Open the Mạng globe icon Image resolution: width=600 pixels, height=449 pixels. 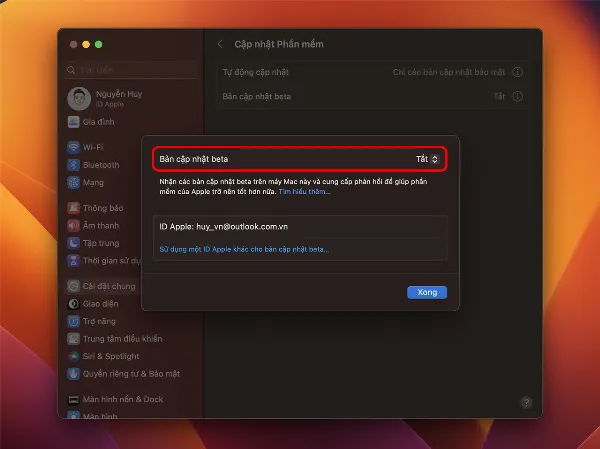73,182
